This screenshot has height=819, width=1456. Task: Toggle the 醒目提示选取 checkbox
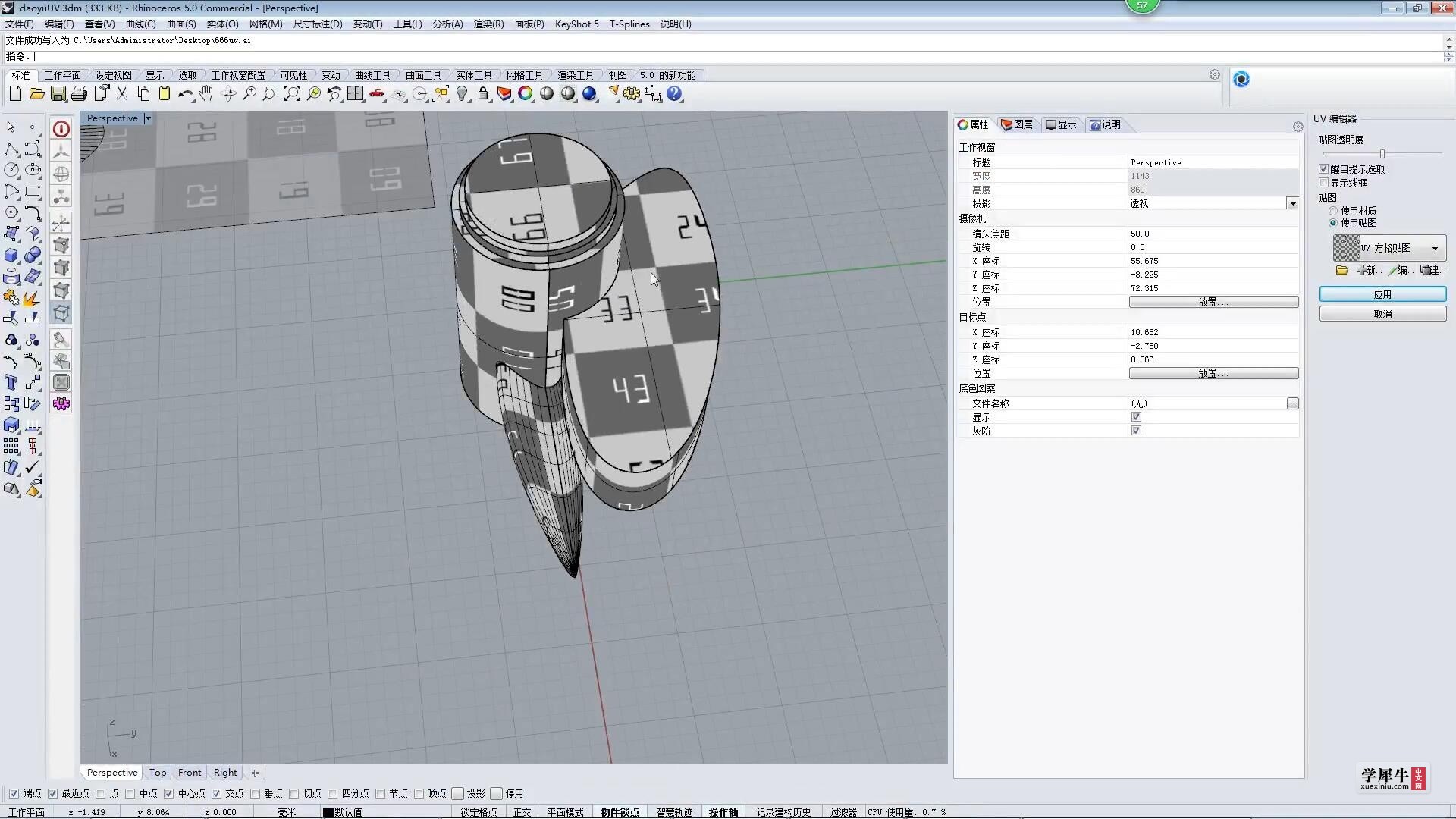(x=1323, y=169)
